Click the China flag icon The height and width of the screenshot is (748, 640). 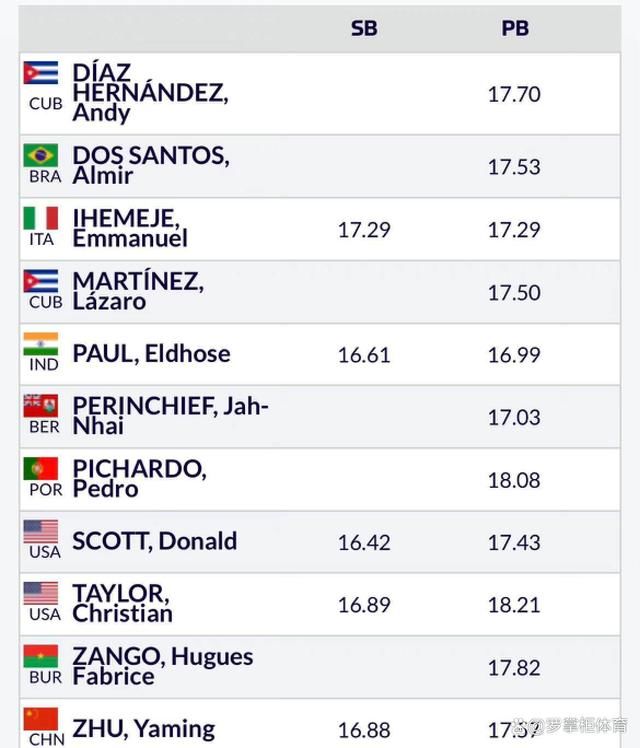(41, 719)
